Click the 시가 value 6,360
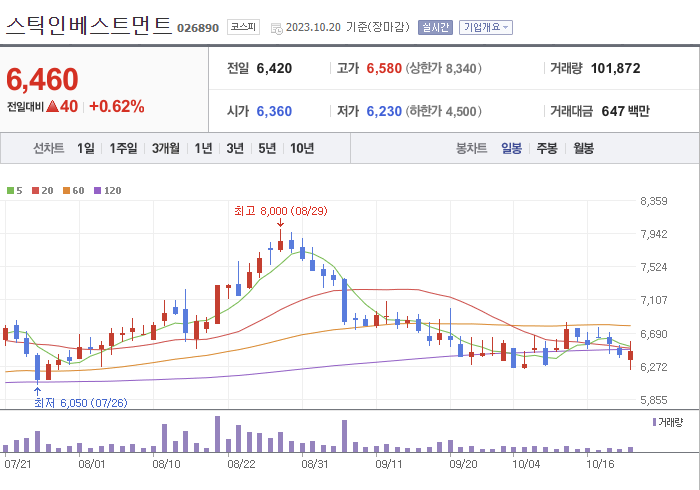700x490 pixels. point(274,111)
